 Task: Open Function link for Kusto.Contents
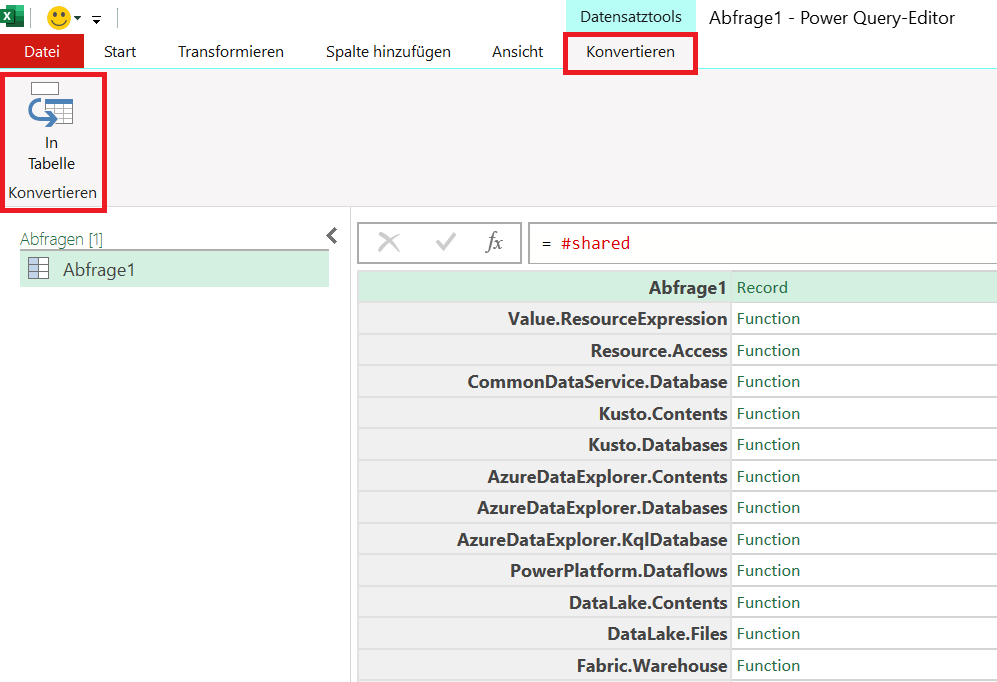[768, 413]
